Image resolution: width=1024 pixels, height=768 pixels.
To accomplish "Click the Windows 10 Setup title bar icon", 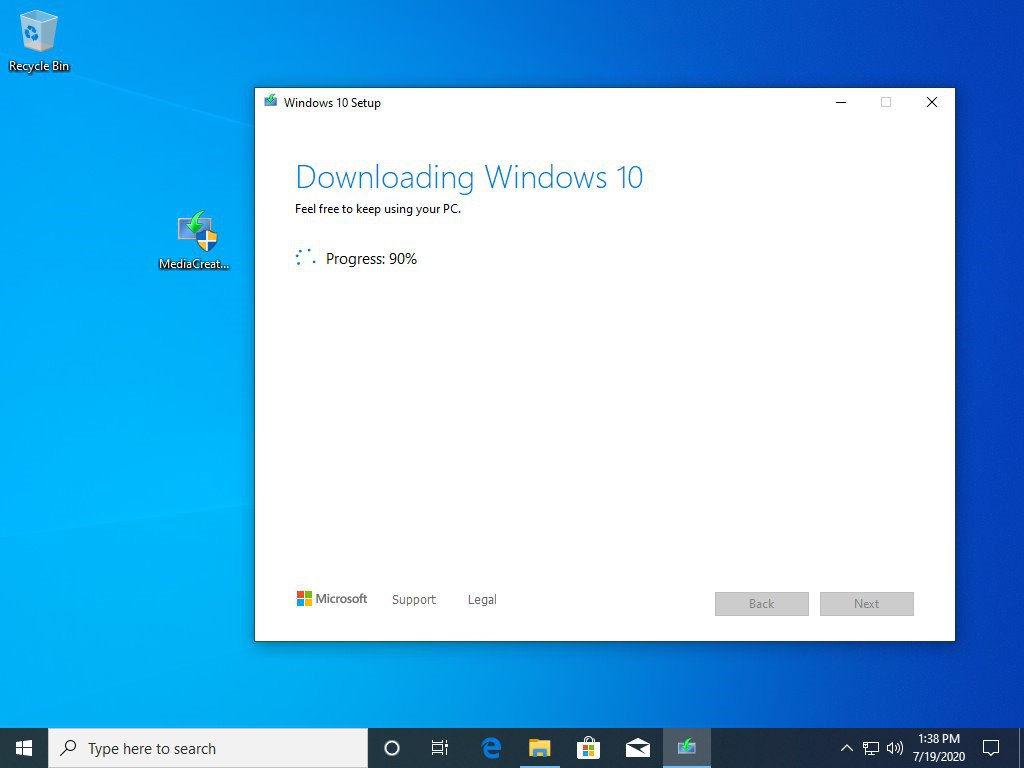I will point(270,101).
